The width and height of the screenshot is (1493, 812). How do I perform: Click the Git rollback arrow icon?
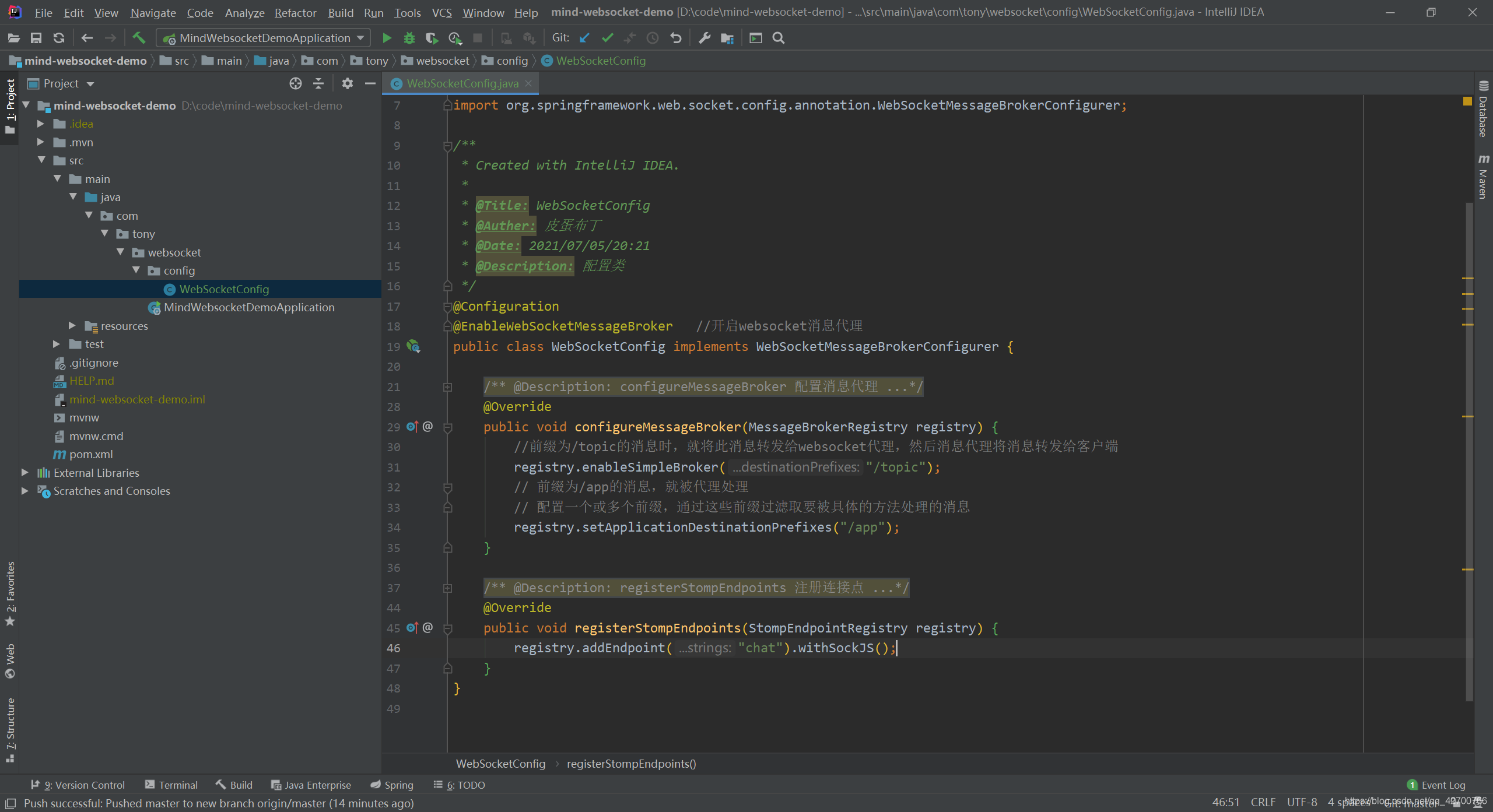pos(676,38)
